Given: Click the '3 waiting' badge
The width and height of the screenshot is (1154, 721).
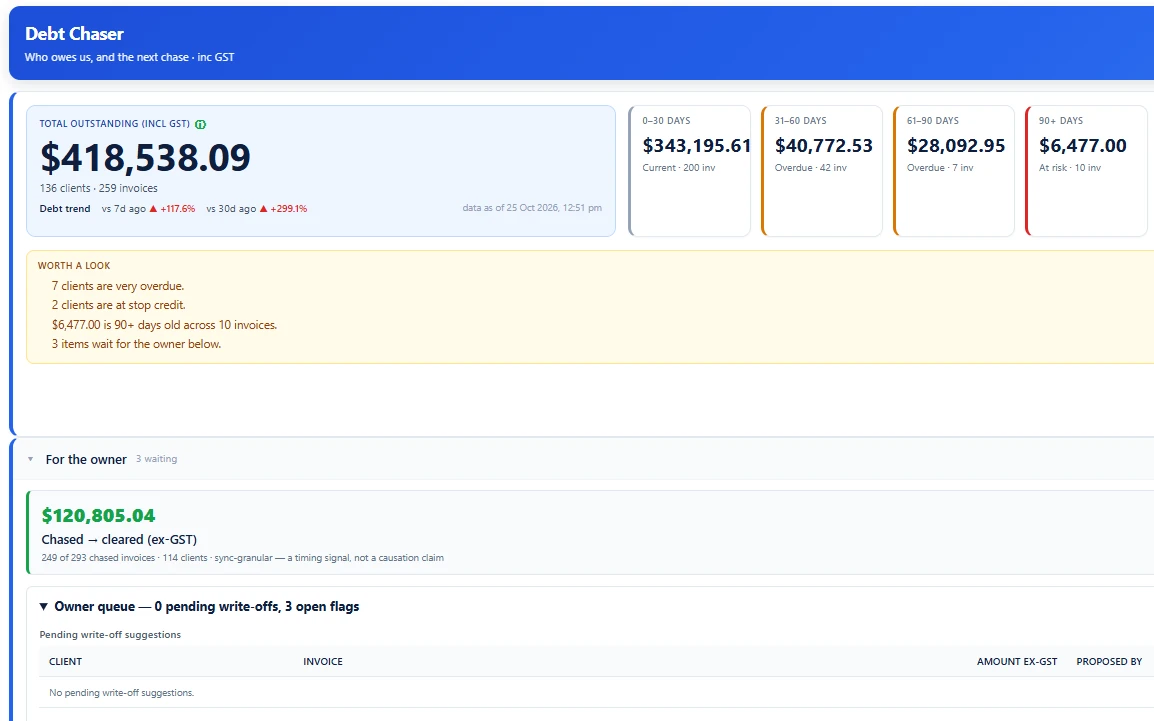Looking at the screenshot, I should click(157, 459).
